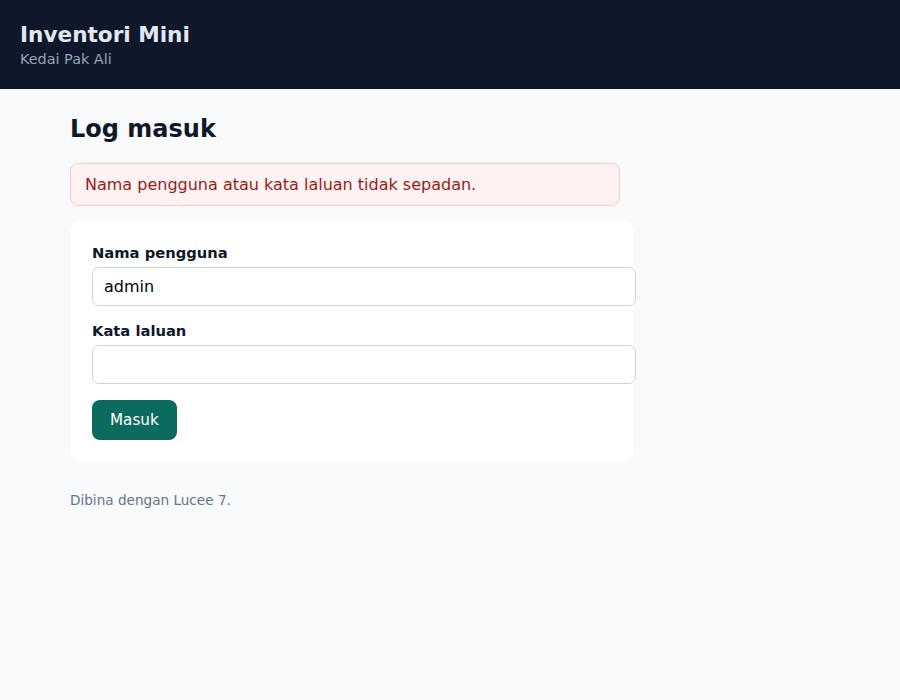Viewport: 900px width, 700px height.
Task: Select the Inventori Mini header title
Action: point(105,34)
